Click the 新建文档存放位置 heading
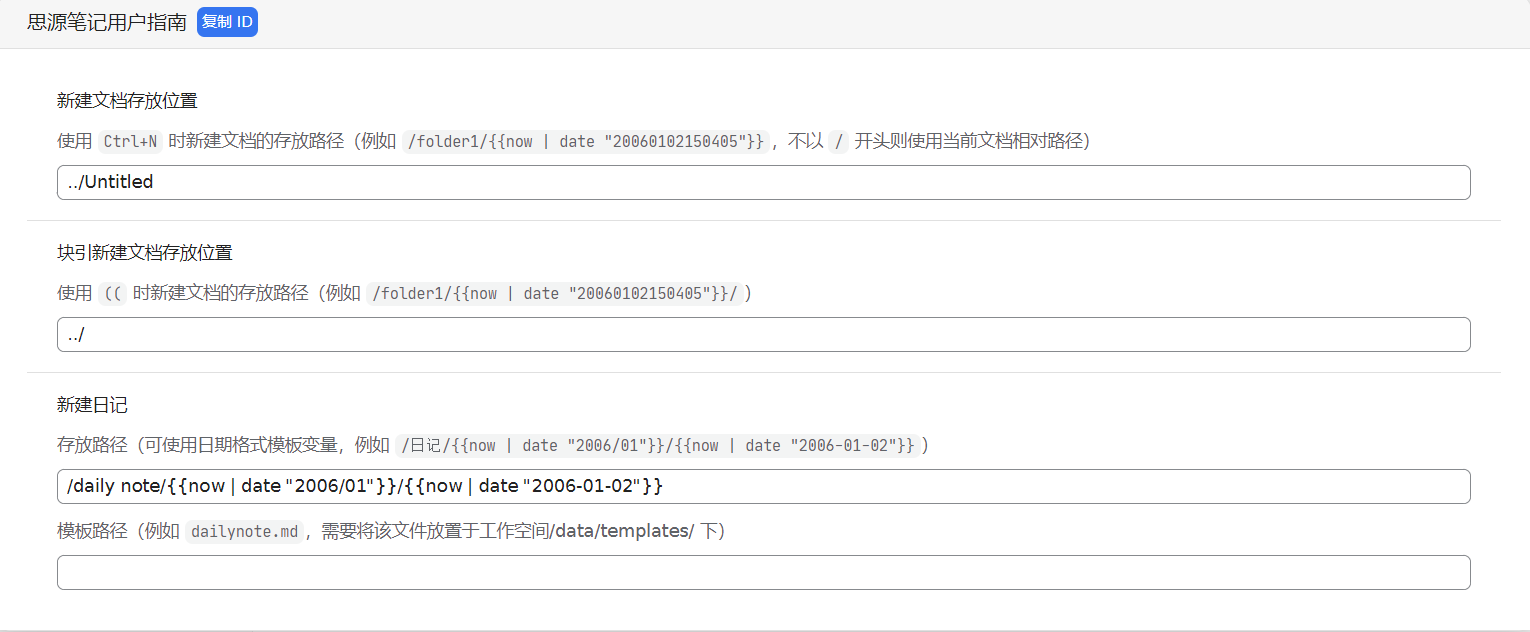The height and width of the screenshot is (632, 1530). 127,100
